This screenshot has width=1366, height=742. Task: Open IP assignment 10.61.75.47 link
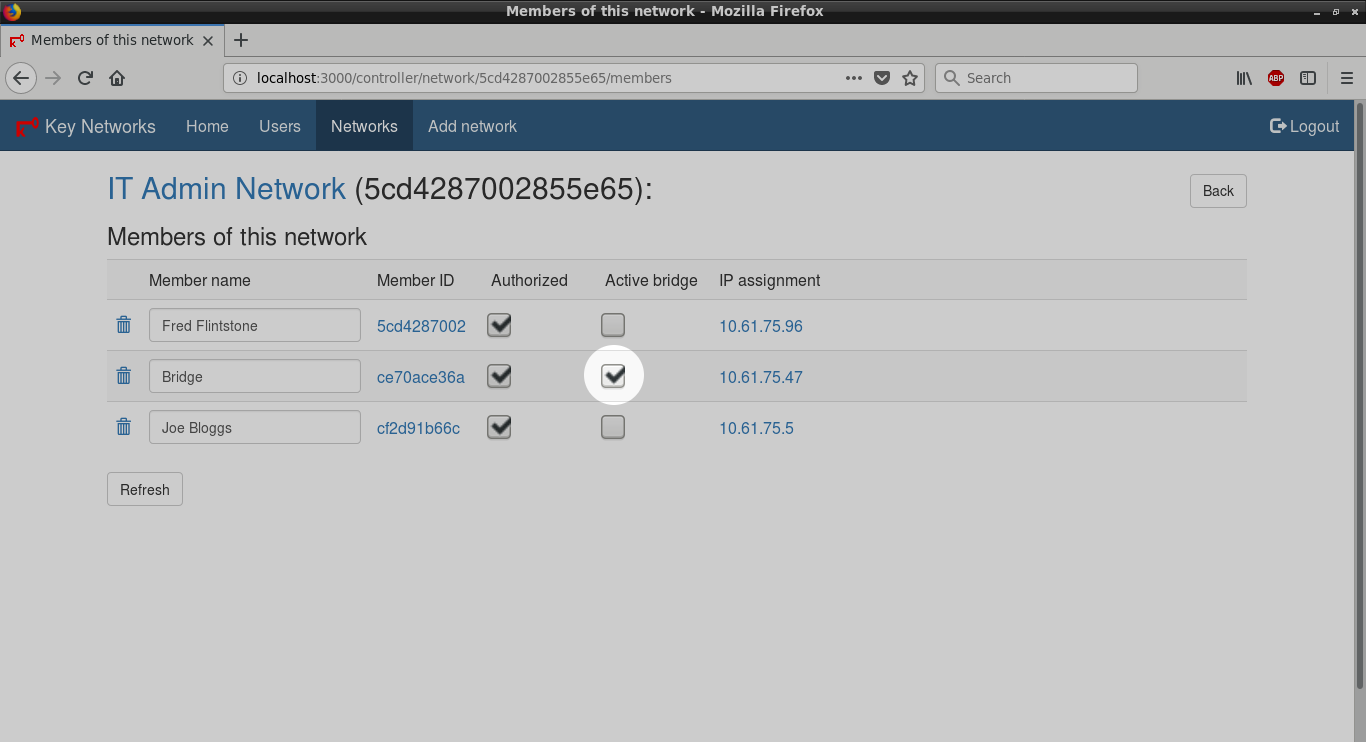(760, 377)
